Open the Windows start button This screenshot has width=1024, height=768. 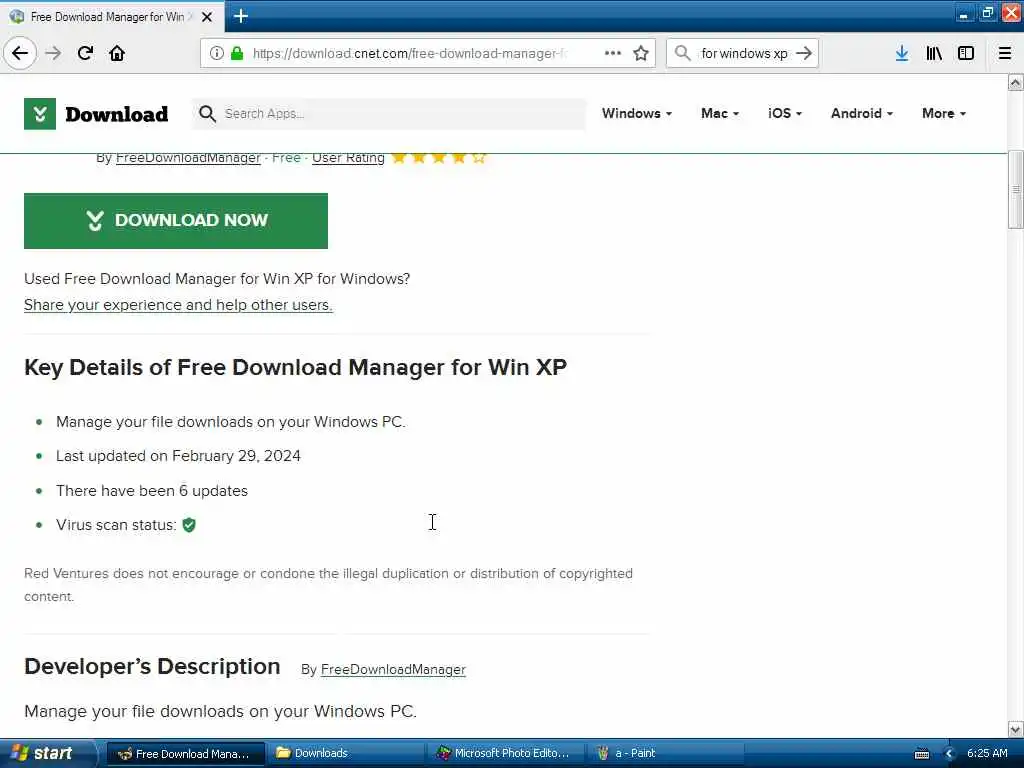pyautogui.click(x=47, y=754)
